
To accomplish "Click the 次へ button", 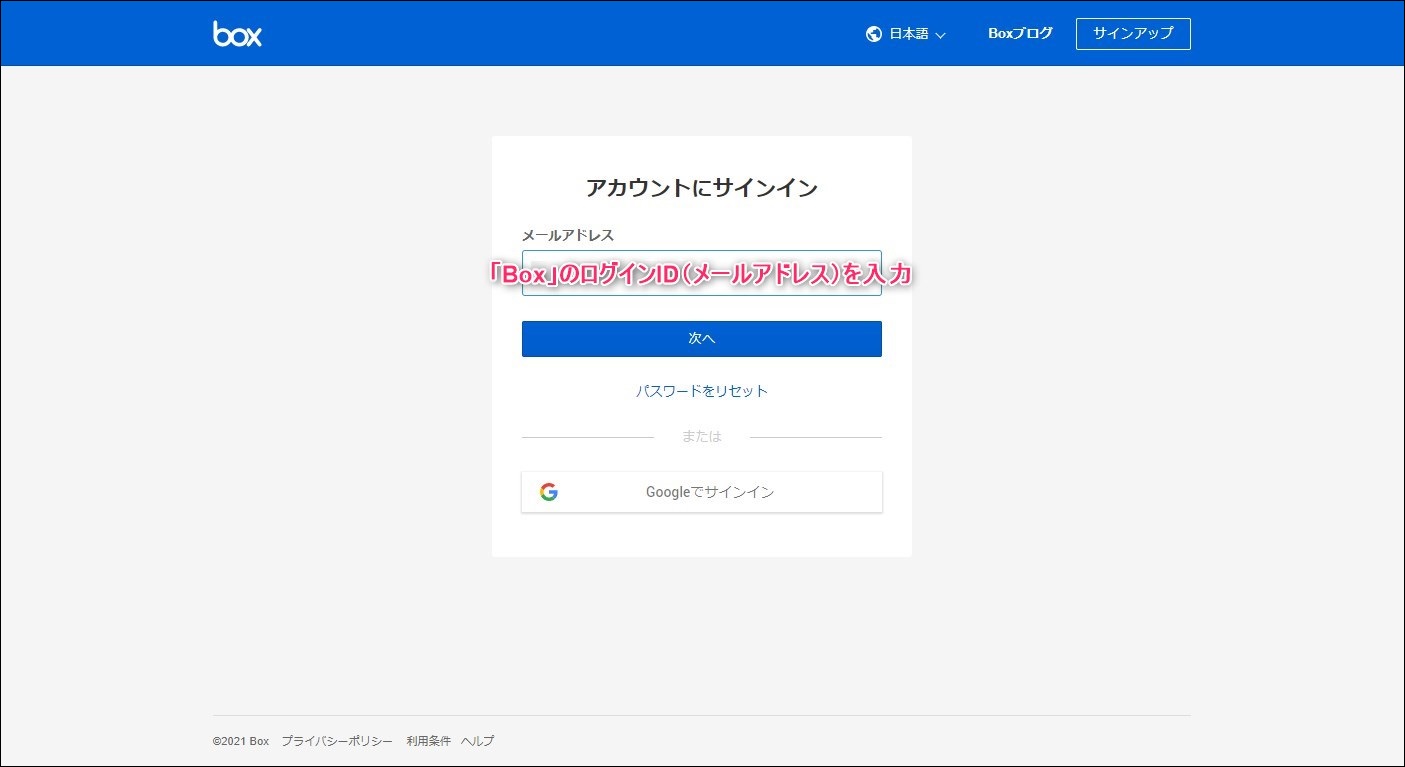I will click(x=701, y=339).
